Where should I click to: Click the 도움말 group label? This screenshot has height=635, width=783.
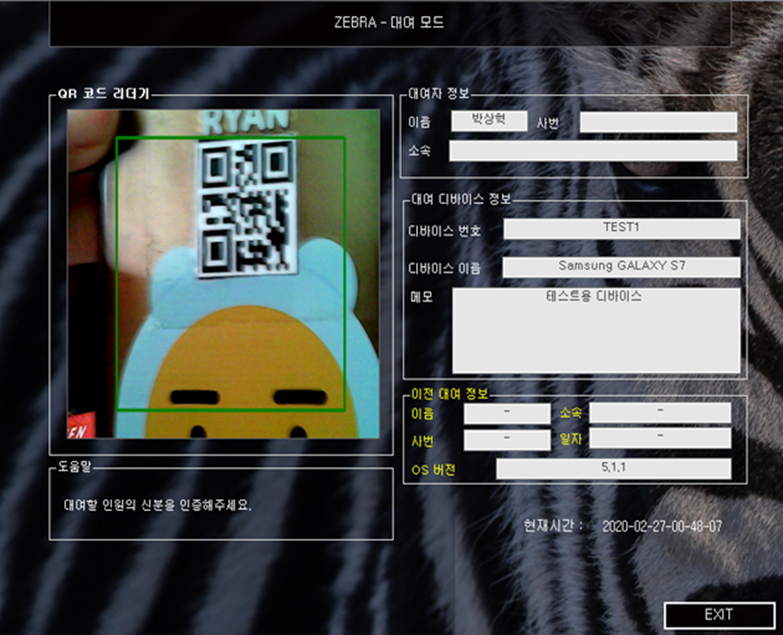click(74, 466)
